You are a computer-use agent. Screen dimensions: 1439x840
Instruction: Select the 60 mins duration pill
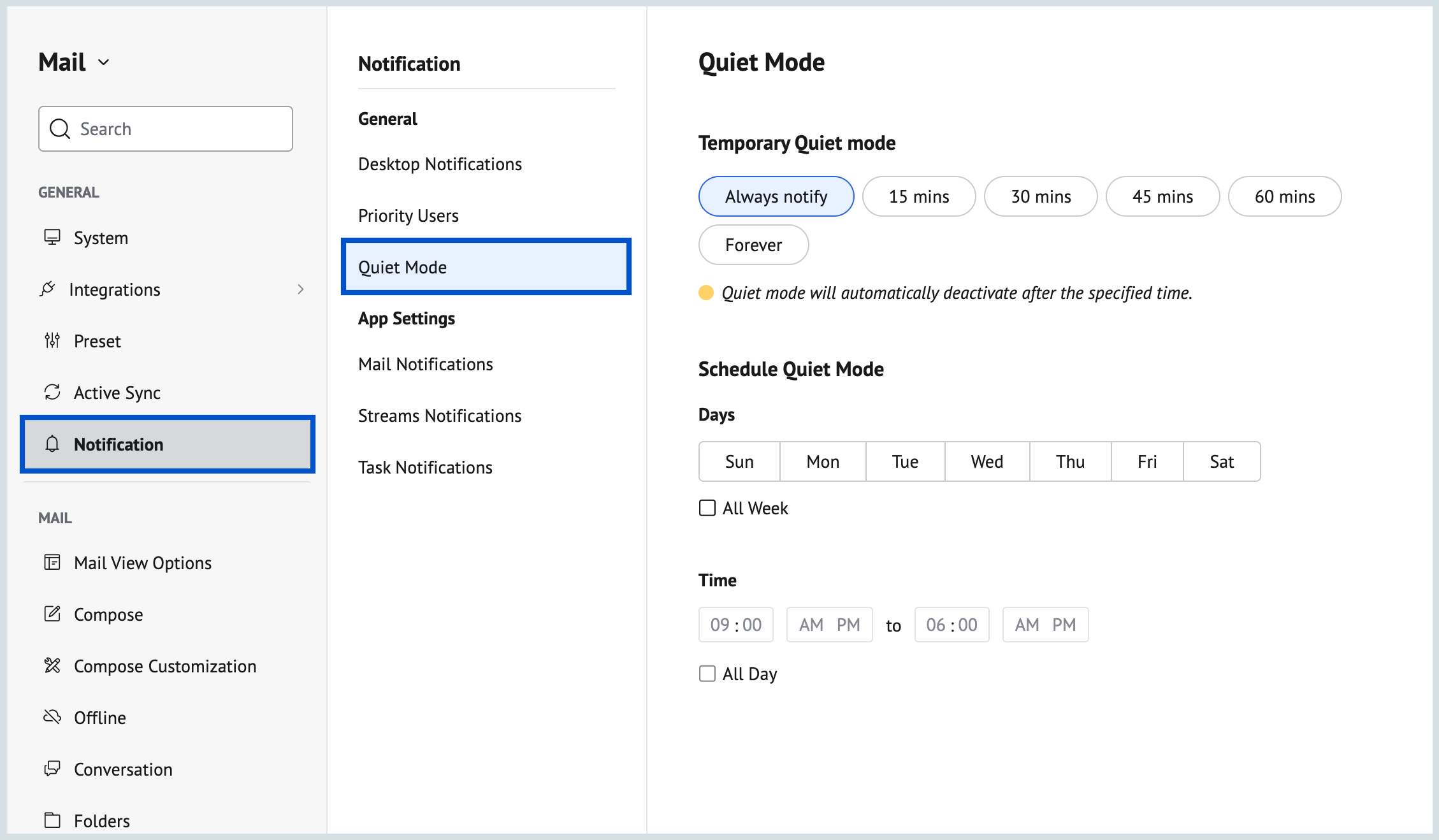click(1284, 196)
